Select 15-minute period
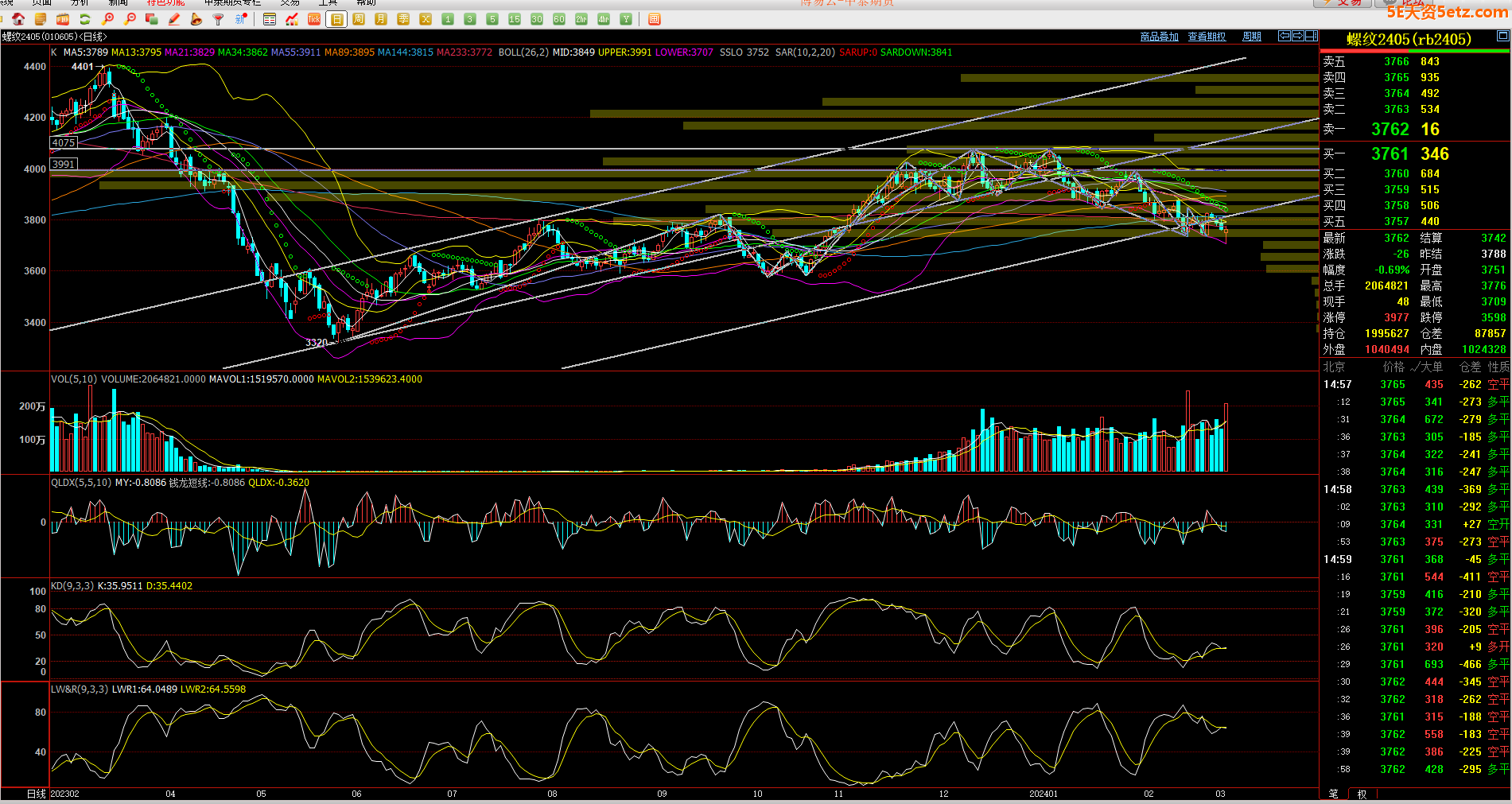Viewport: 1512px width, 804px height. (515, 19)
